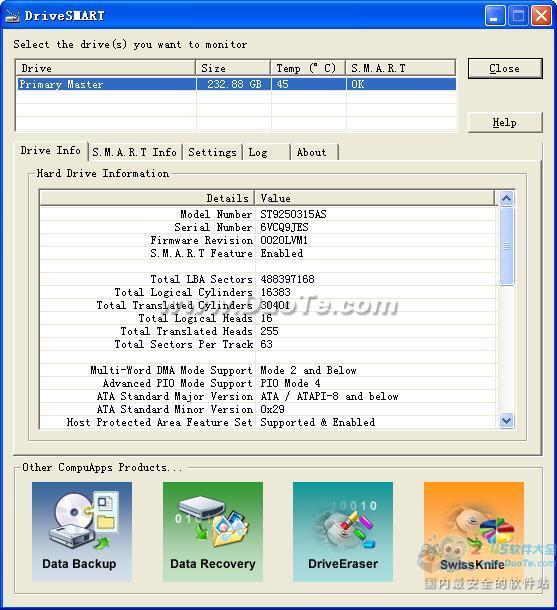Image resolution: width=557 pixels, height=610 pixels.
Task: Select the S.M.A.R.T Feature row label
Action: point(201,253)
